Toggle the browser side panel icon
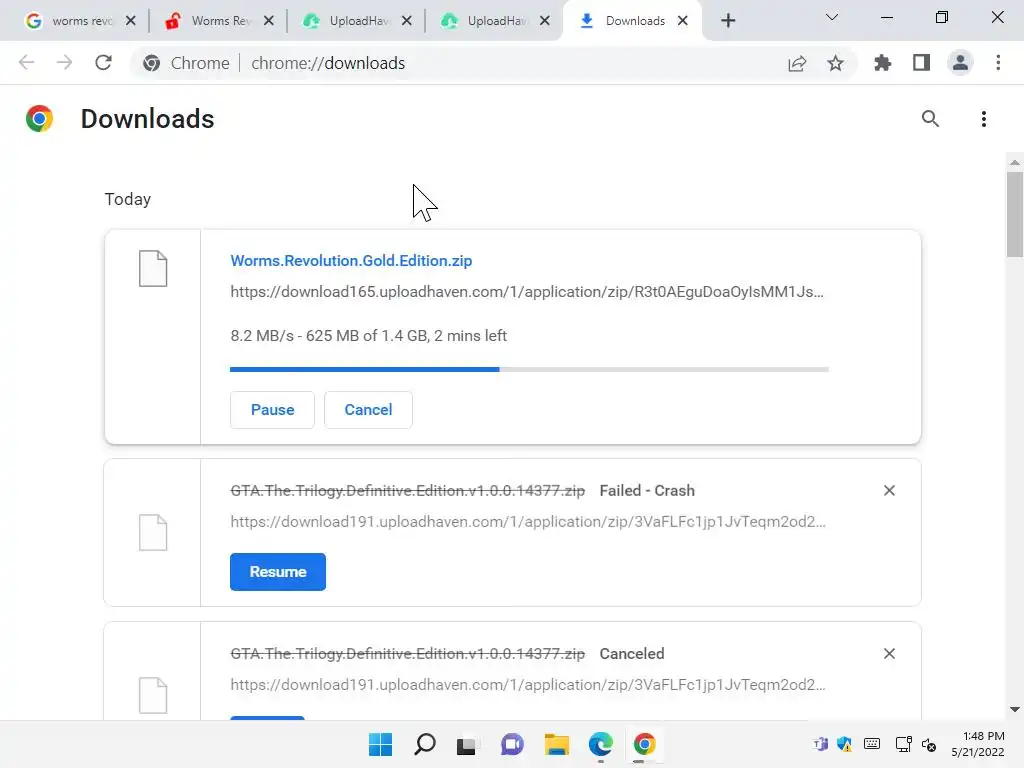This screenshot has width=1024, height=768. click(x=921, y=63)
